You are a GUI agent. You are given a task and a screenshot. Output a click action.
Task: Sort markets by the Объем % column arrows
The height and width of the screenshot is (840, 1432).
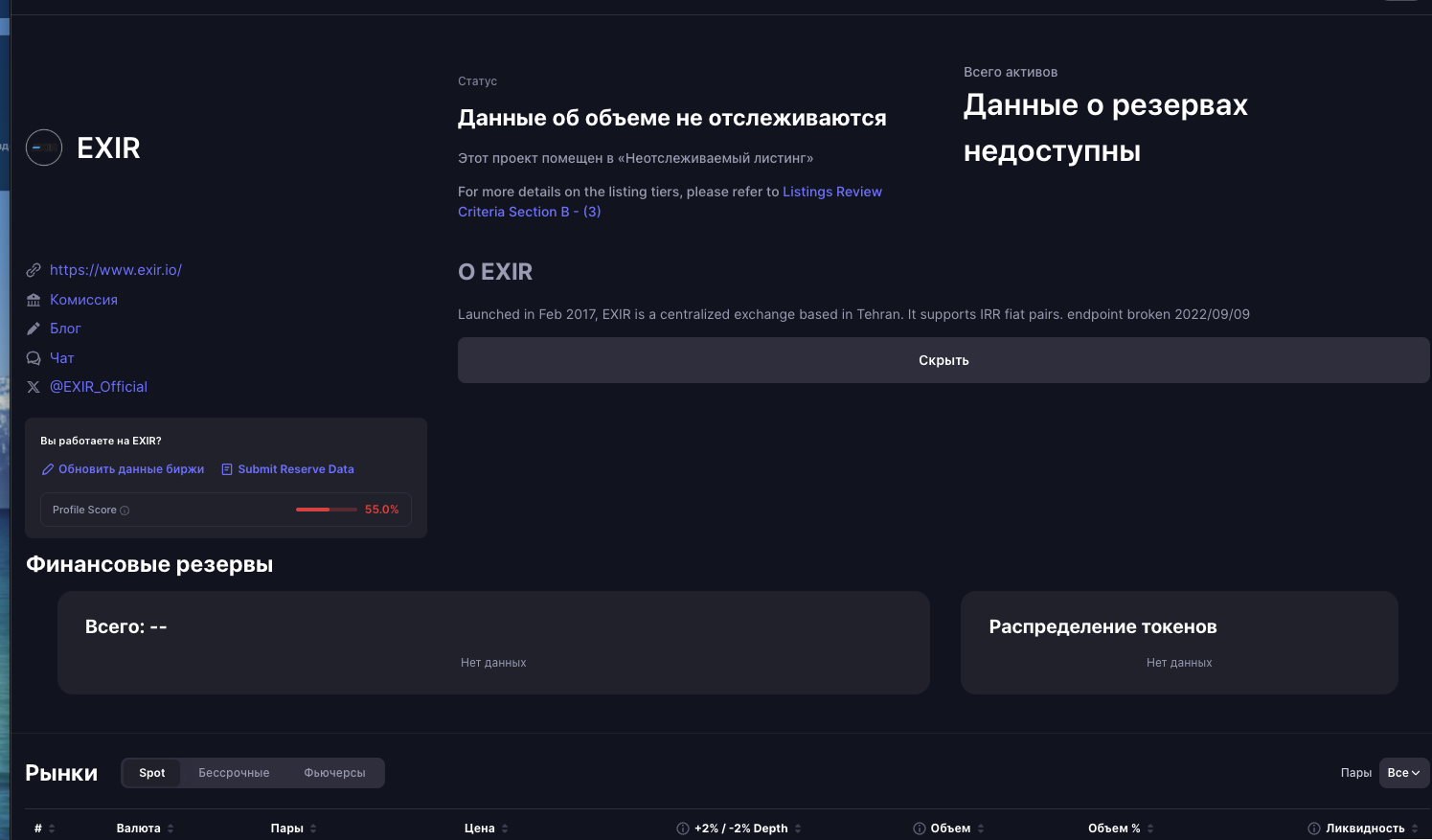coord(1150,829)
